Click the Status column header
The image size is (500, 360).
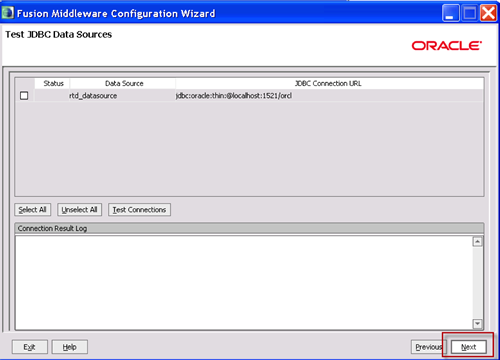coord(53,83)
